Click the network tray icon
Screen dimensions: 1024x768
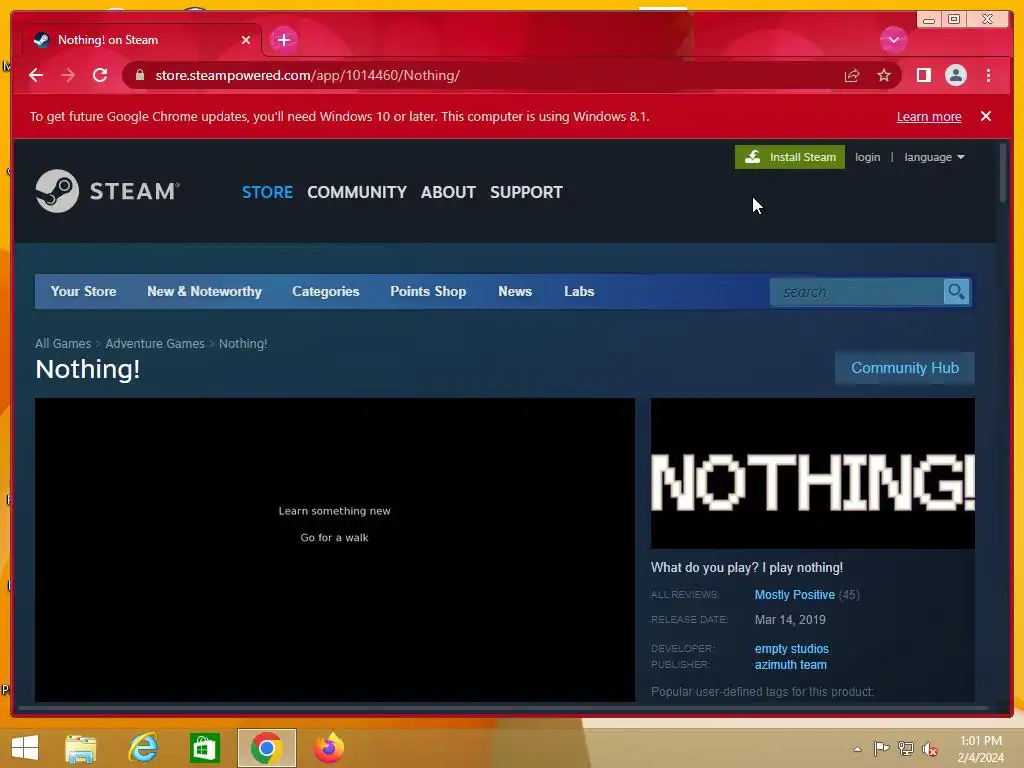[x=906, y=748]
